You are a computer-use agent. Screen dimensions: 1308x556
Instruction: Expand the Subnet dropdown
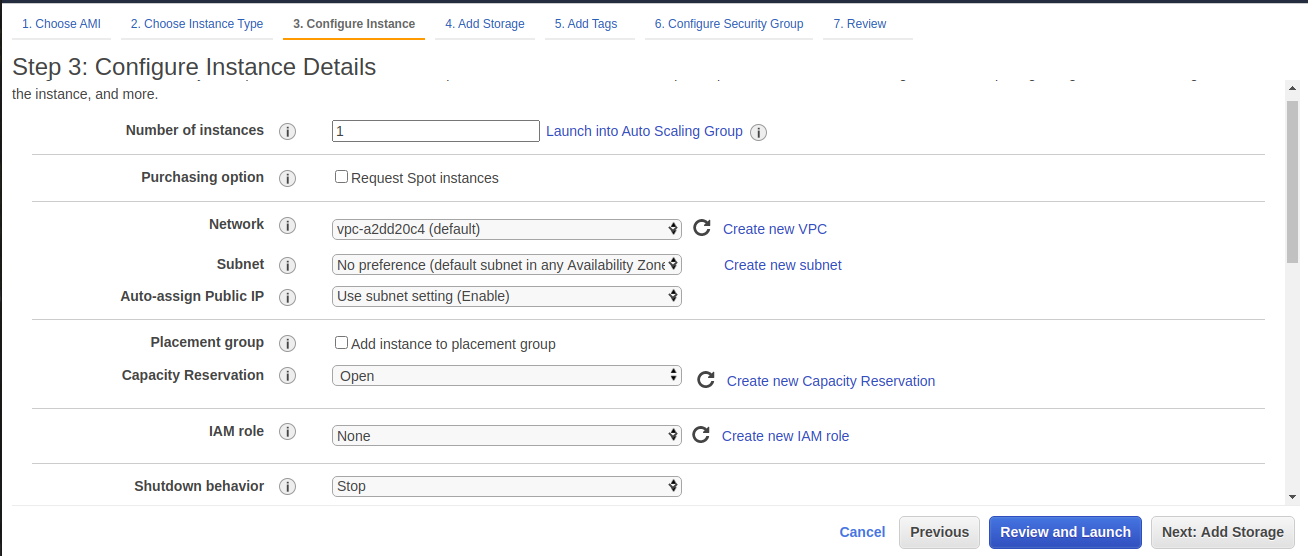click(506, 265)
